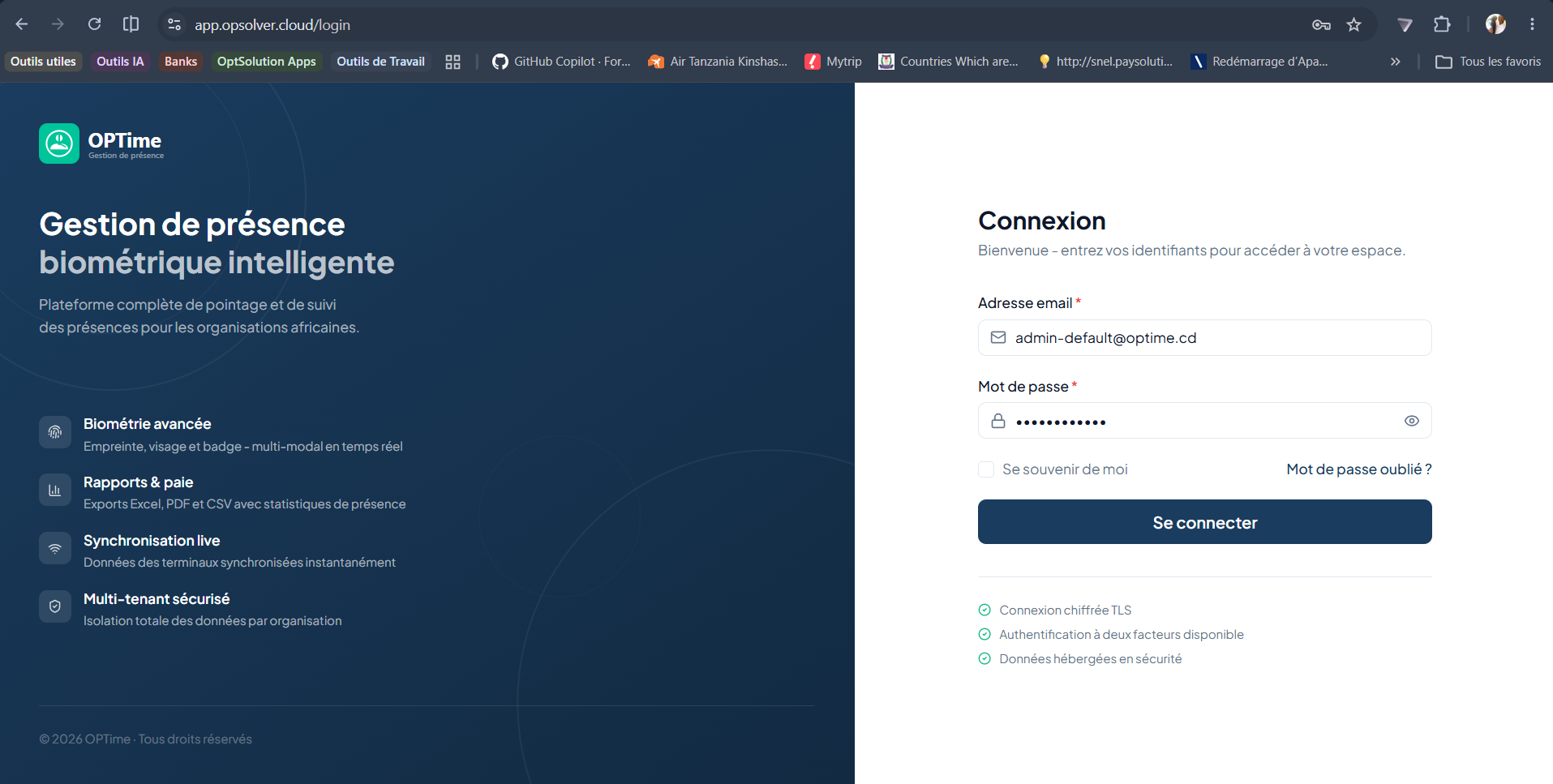Viewport: 1553px width, 784px height.
Task: Open the browser Extensions puzzle icon
Action: pyautogui.click(x=1442, y=24)
